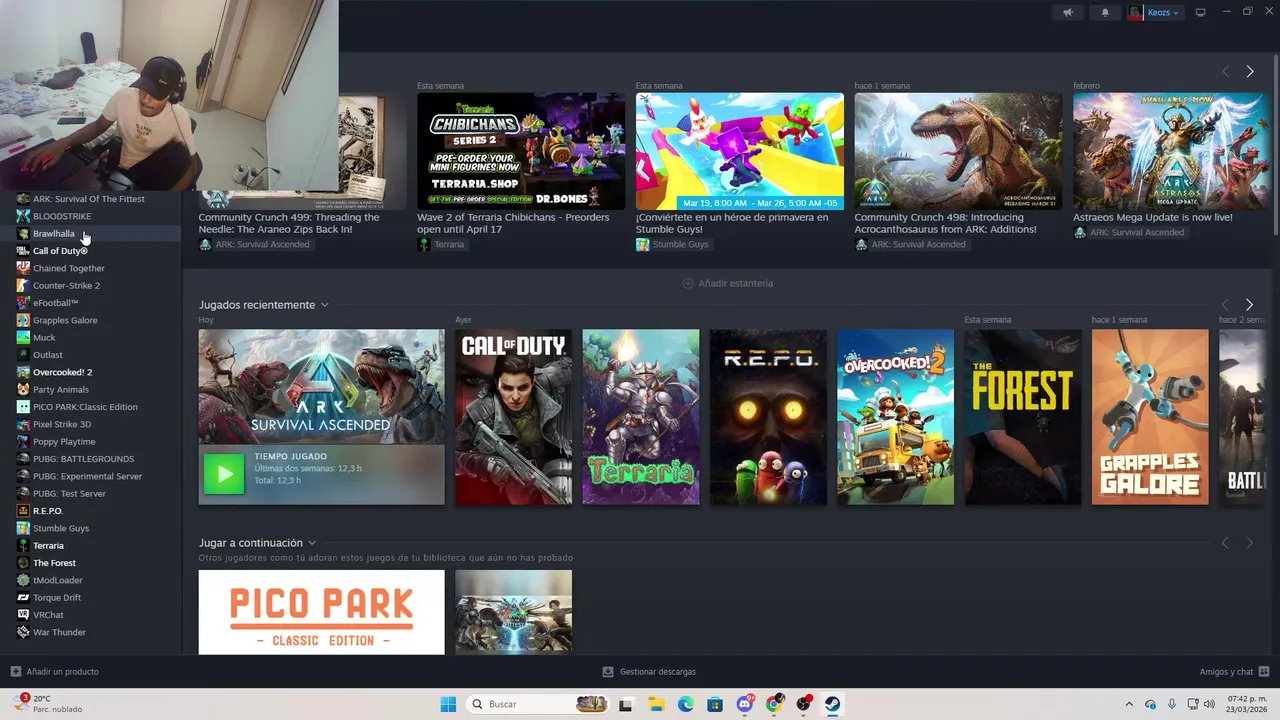Open PICO PARK Classic Edition banner
This screenshot has width=1280, height=720.
pos(321,612)
